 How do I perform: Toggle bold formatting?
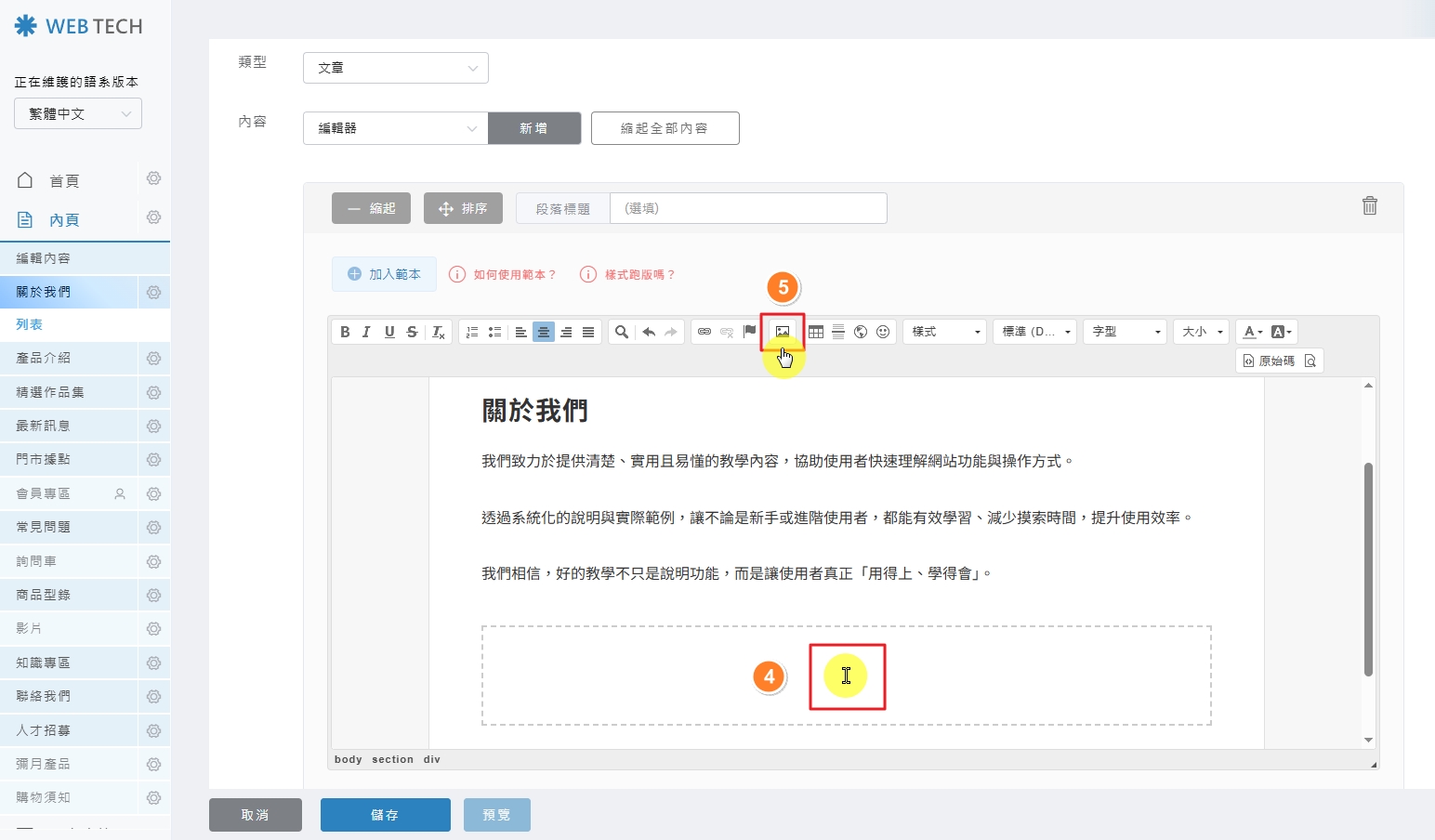(x=345, y=332)
